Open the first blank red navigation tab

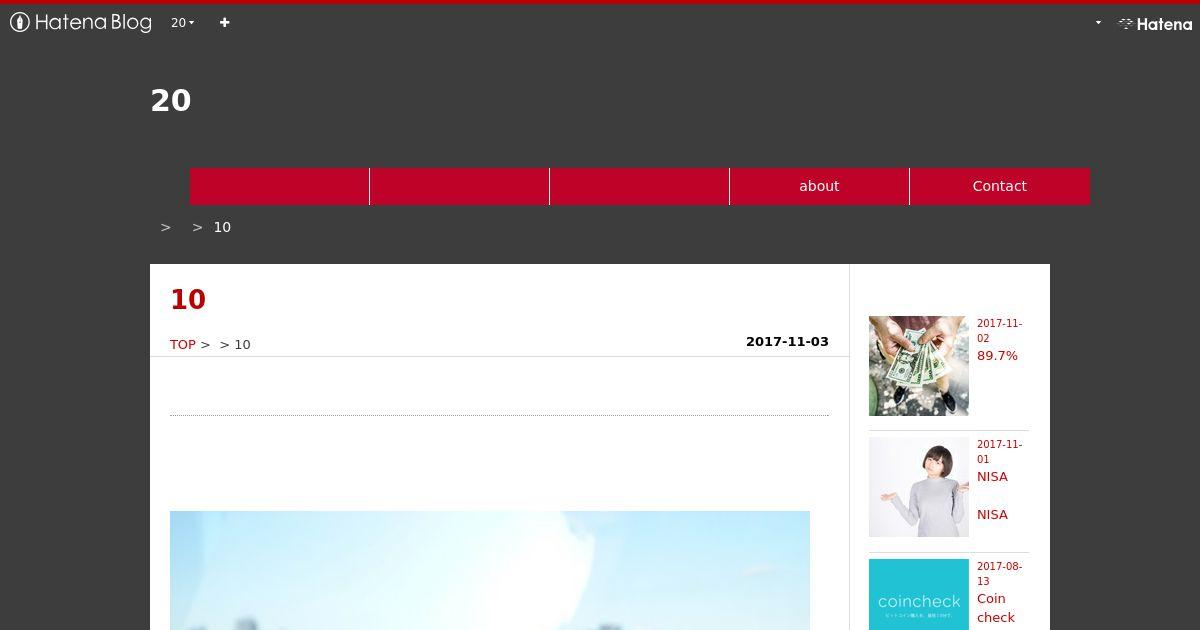[x=279, y=186]
